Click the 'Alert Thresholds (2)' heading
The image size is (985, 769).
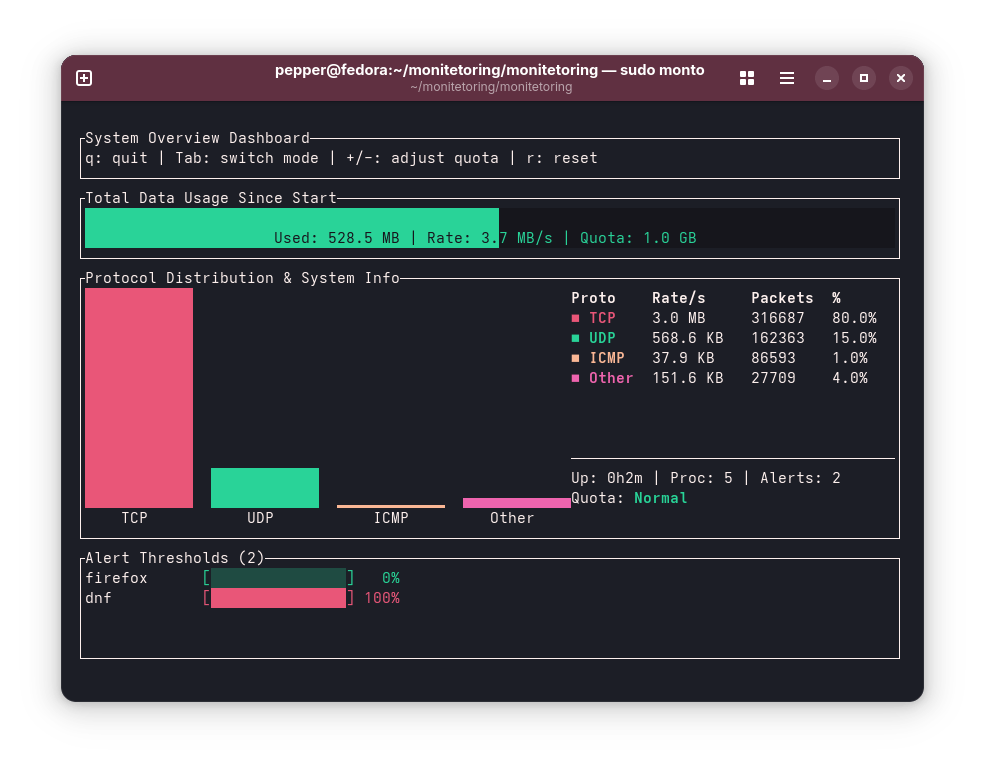pos(175,558)
